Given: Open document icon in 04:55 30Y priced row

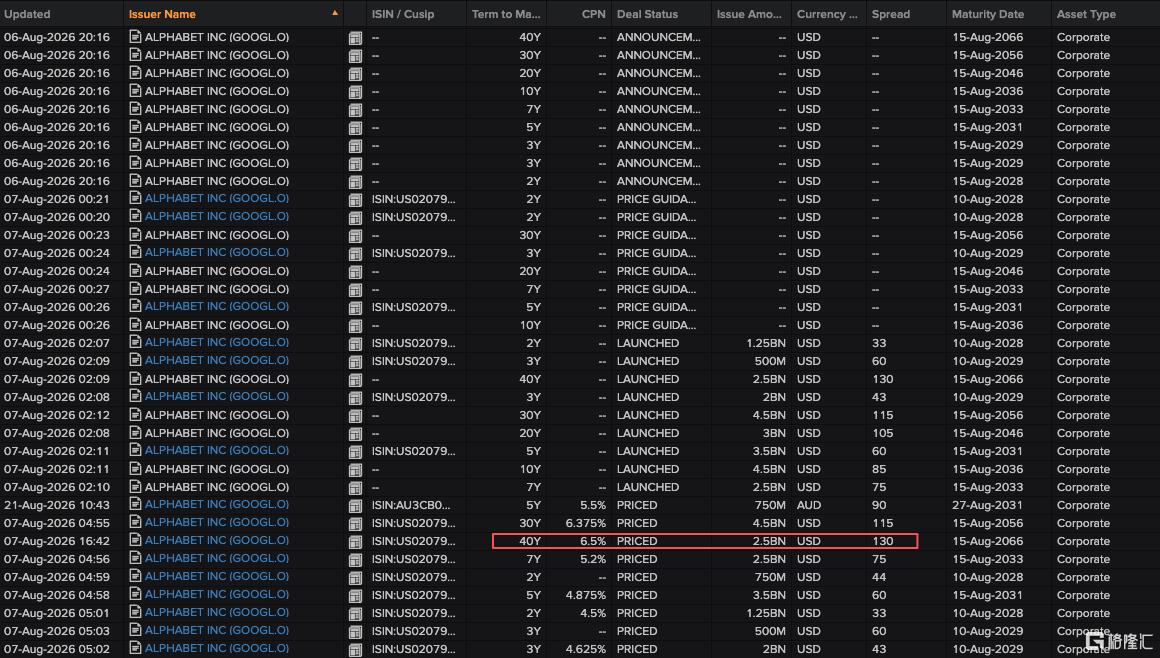Looking at the screenshot, I should pyautogui.click(x=135, y=522).
